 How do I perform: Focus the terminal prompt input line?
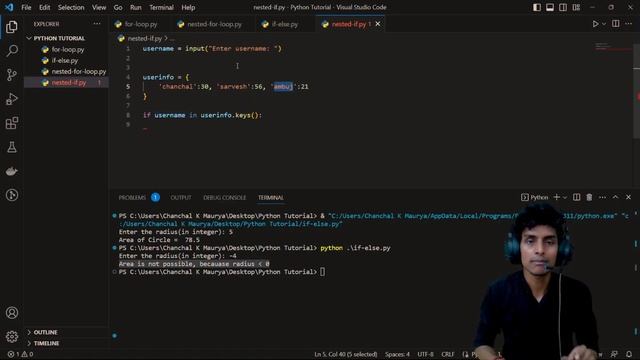[x=222, y=272]
